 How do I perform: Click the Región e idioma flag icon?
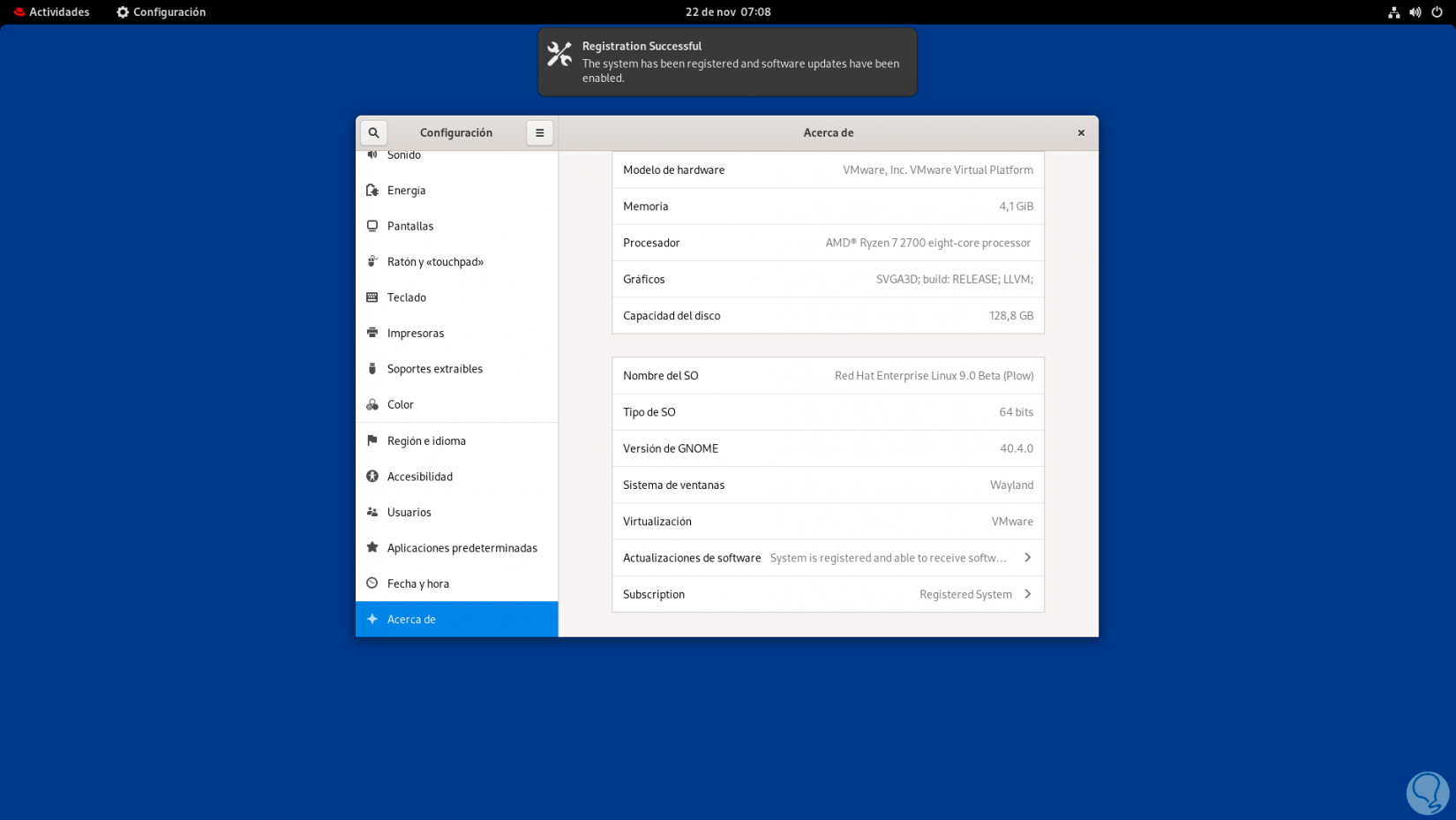pyautogui.click(x=372, y=440)
